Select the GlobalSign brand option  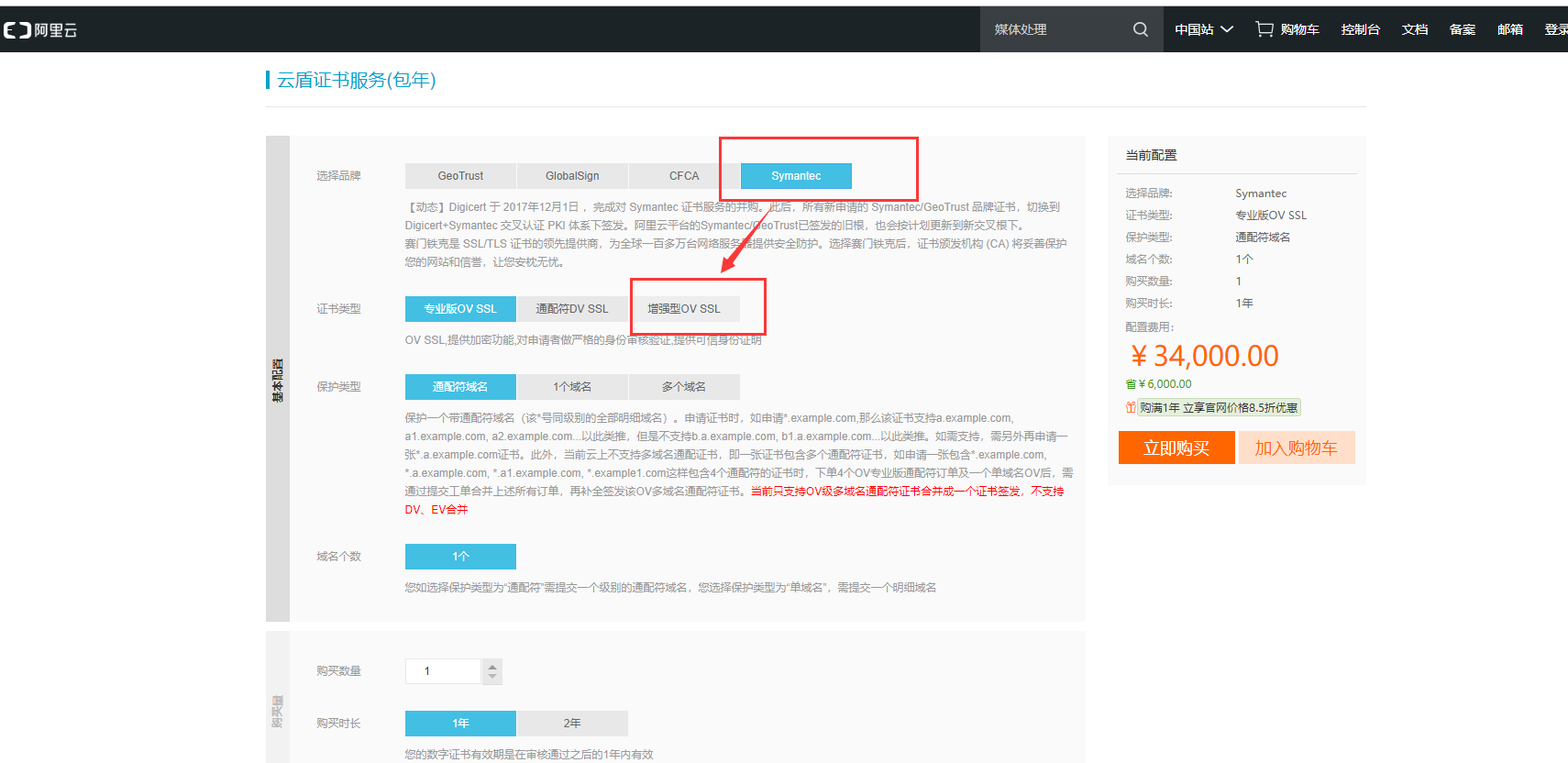tap(572, 176)
